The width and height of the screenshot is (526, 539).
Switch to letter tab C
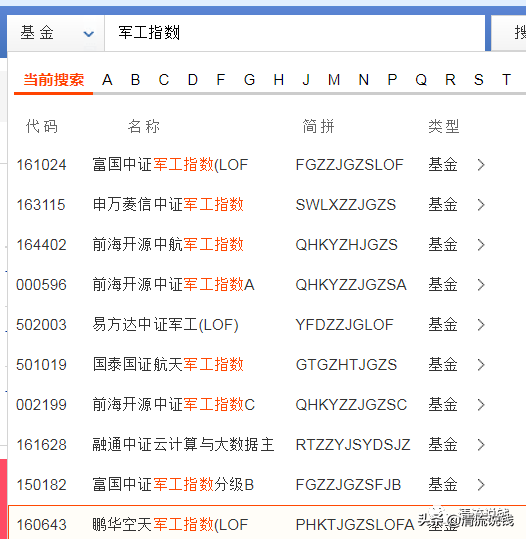pos(164,80)
